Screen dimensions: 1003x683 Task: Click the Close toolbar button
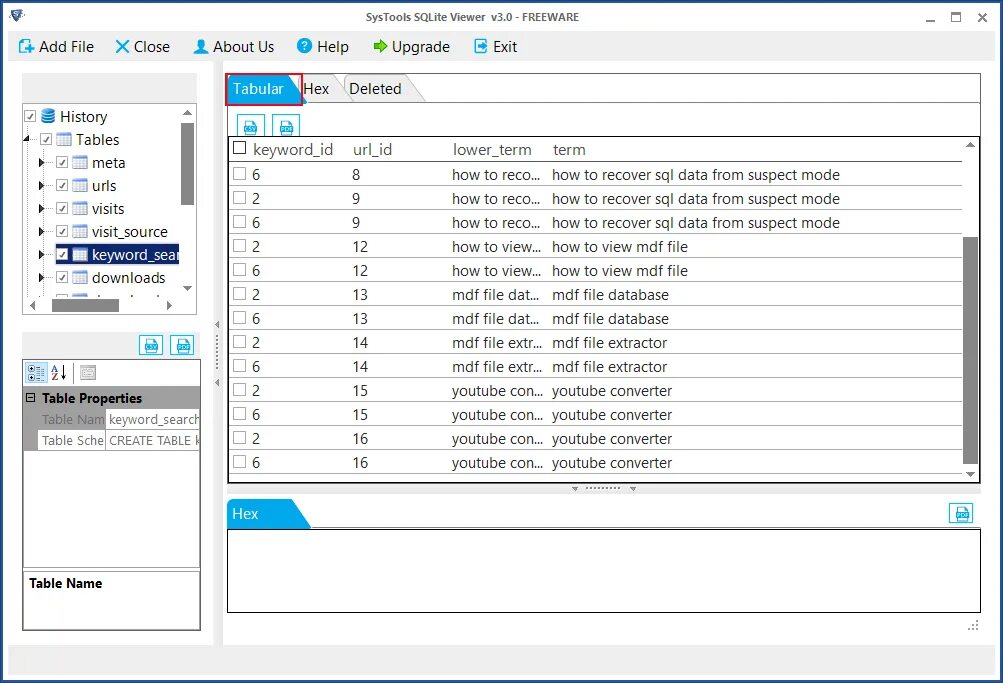point(142,47)
